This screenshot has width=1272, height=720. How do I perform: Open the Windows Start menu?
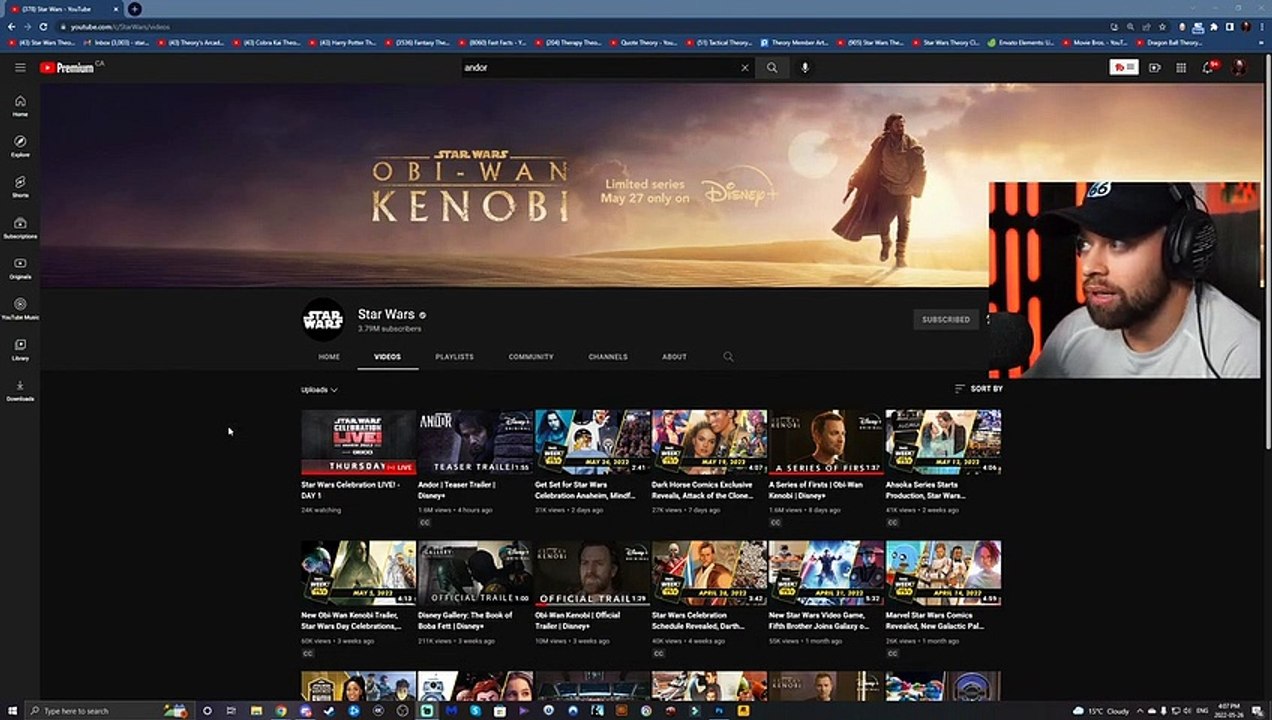tap(12, 710)
